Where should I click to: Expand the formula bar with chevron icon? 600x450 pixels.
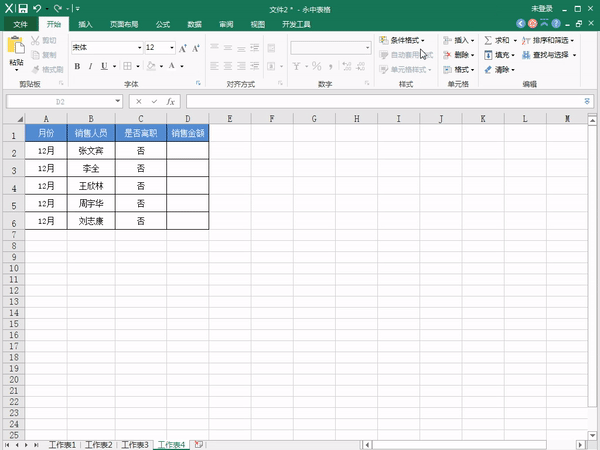[587, 101]
